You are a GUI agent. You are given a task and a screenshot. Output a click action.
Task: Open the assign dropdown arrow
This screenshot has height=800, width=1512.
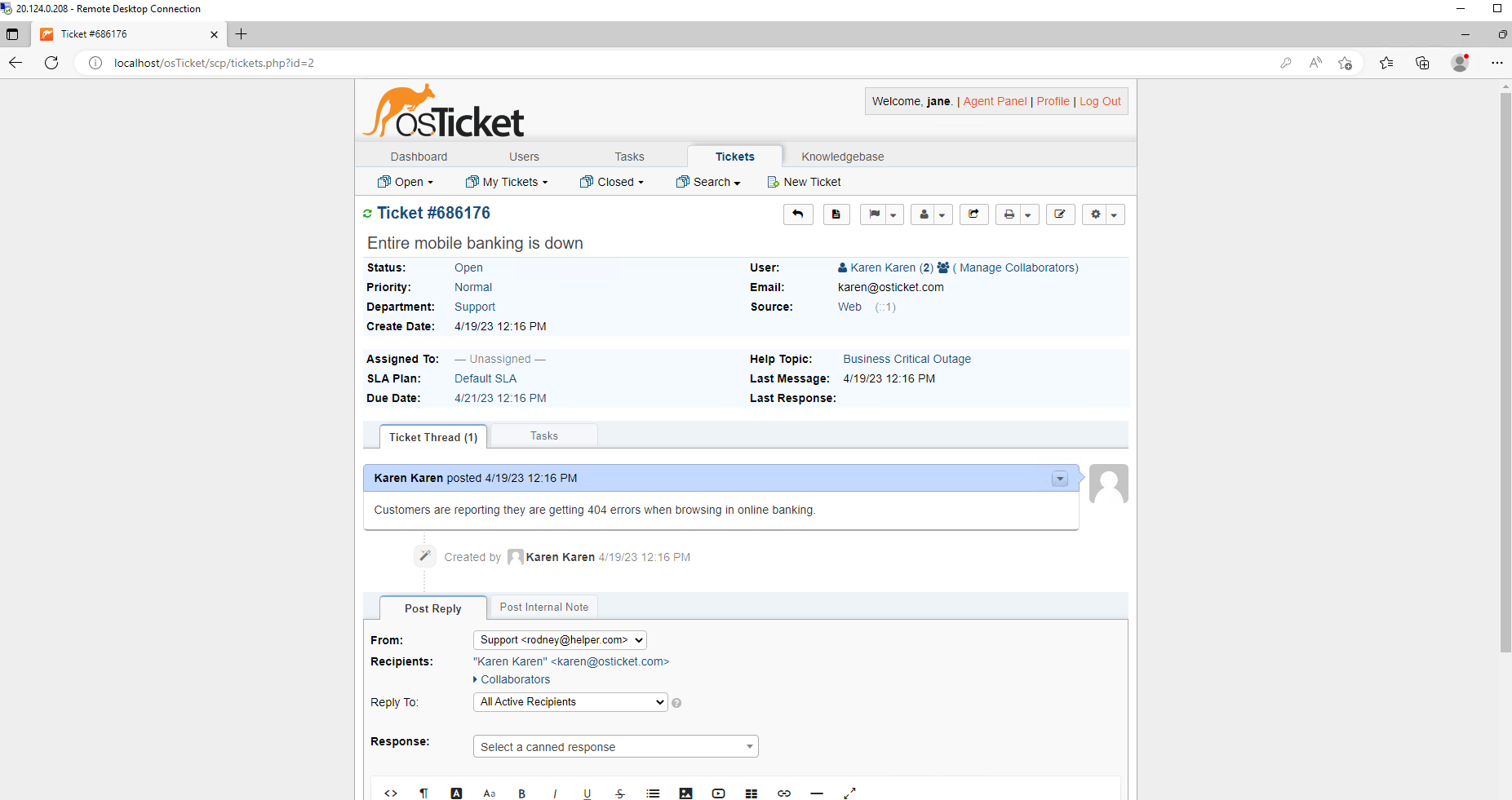[x=943, y=214]
